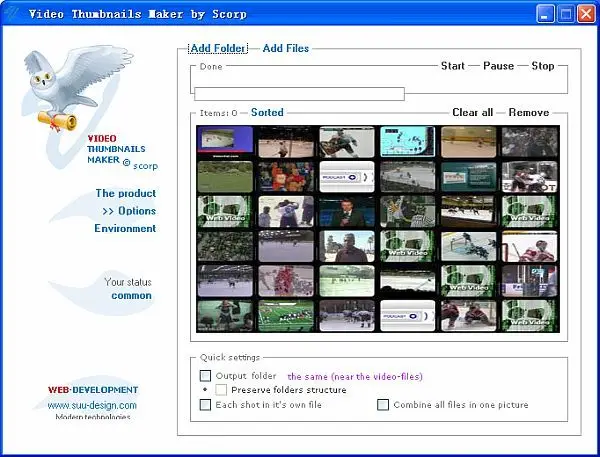Change output folder via 'the same' link
Viewport: 600px width, 457px height.
click(x=355, y=377)
